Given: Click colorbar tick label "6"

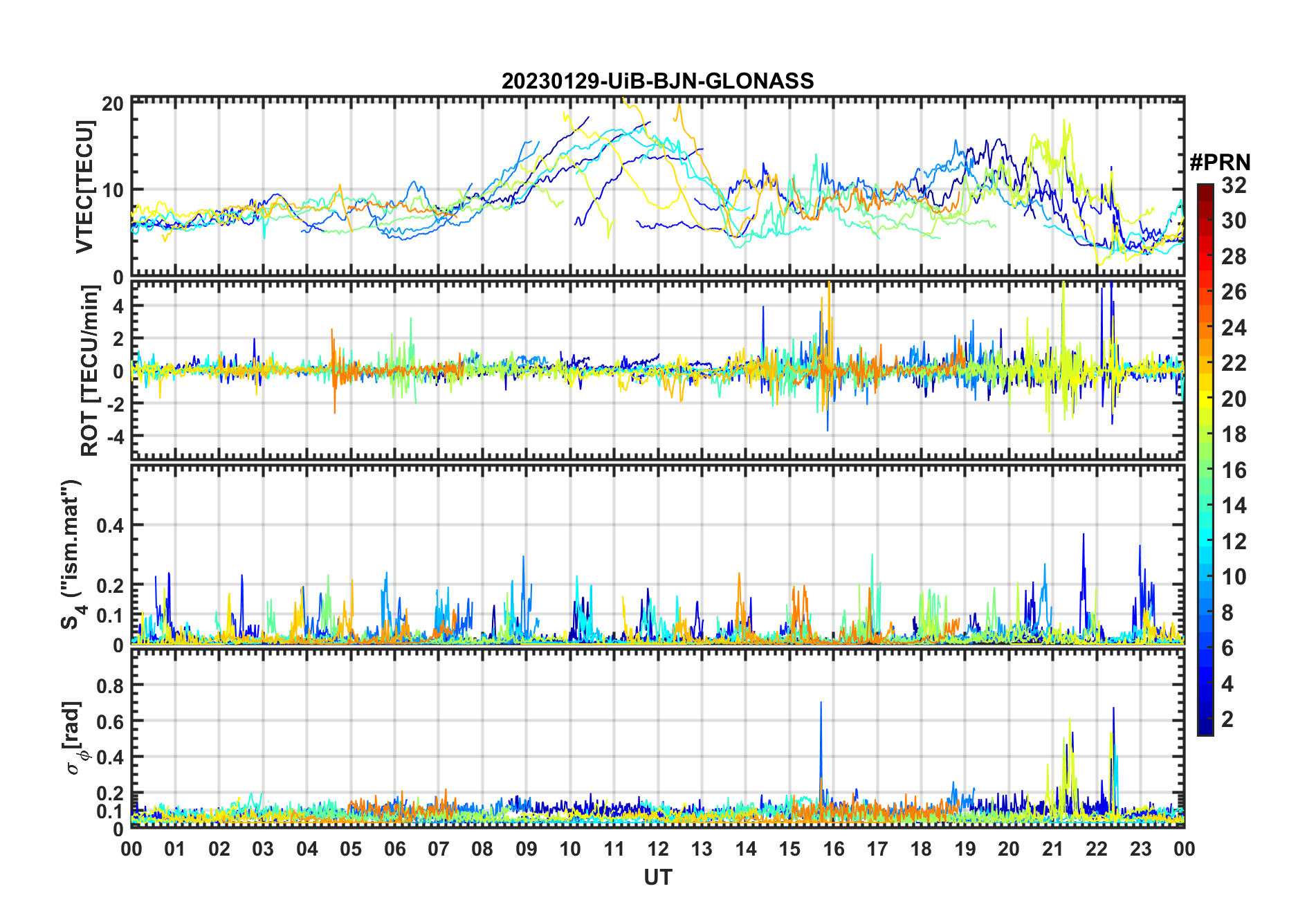Looking at the screenshot, I should [1227, 648].
